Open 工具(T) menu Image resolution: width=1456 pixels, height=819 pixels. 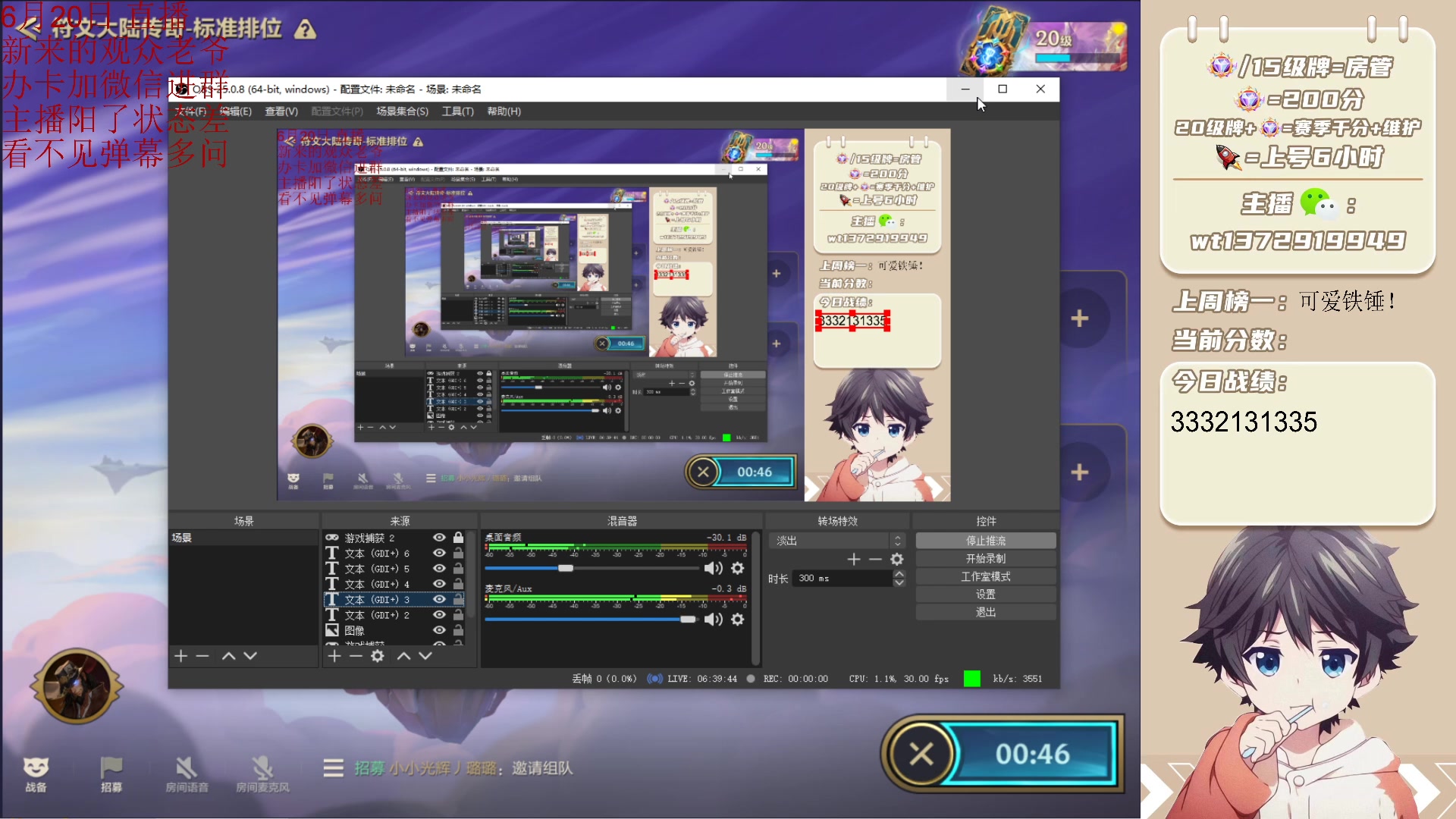click(x=458, y=111)
